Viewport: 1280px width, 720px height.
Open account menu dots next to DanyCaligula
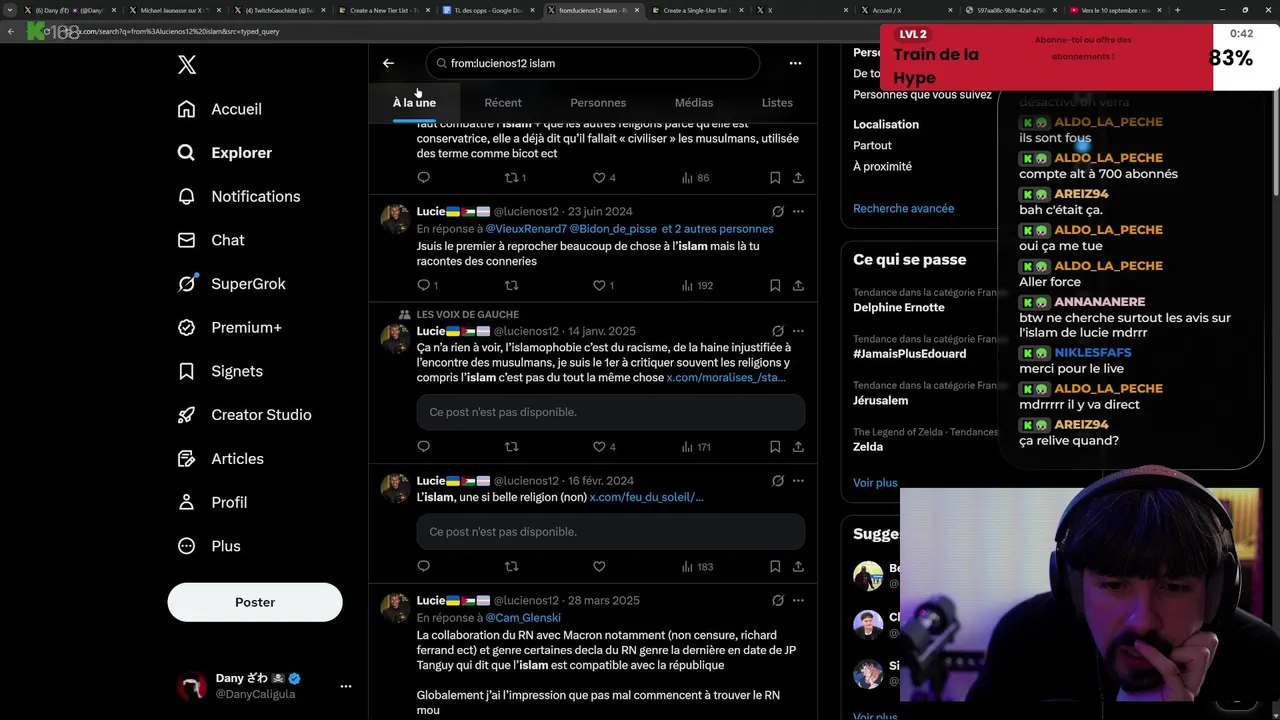[346, 686]
